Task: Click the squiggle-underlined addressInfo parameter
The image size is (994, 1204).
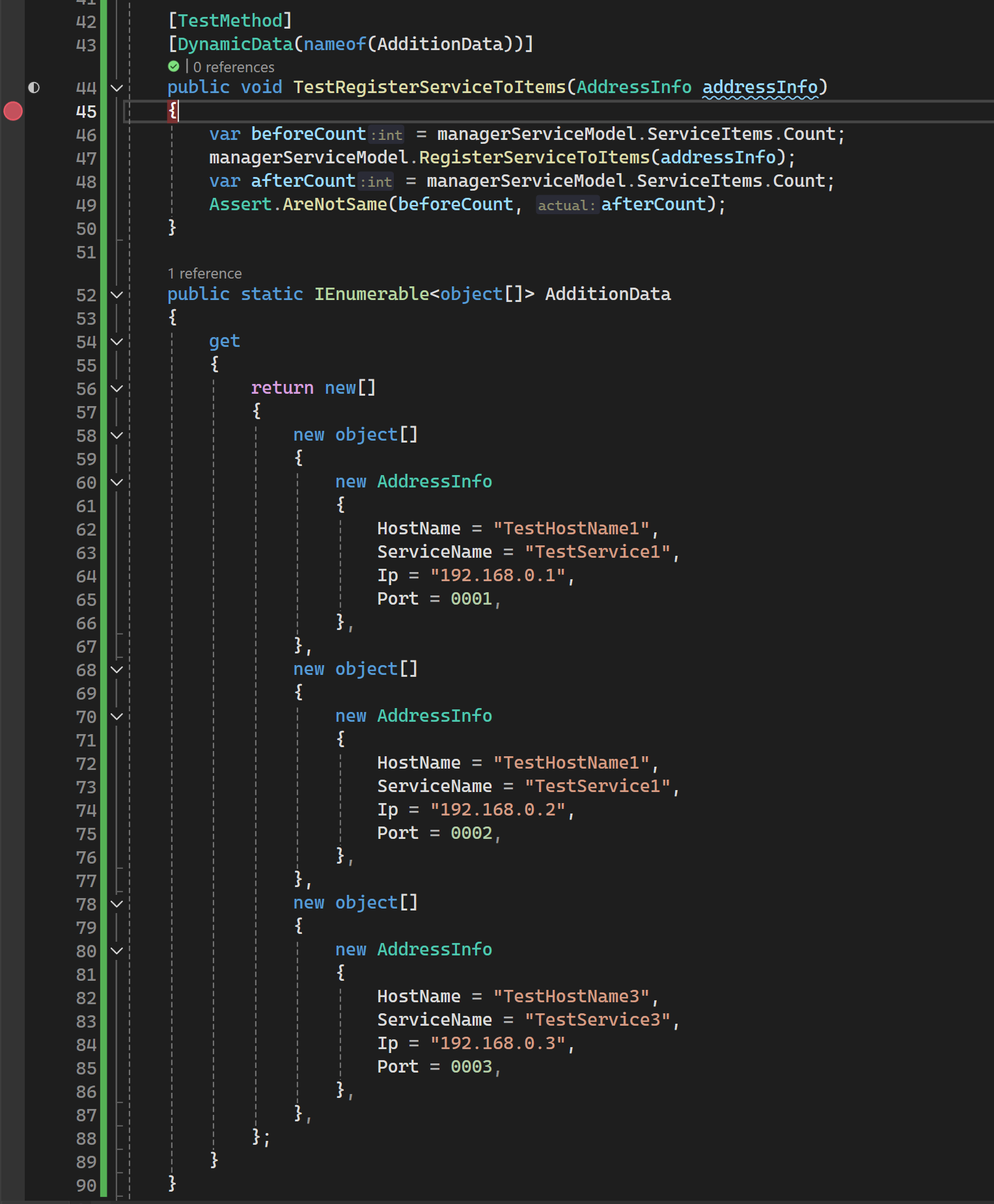Action: tap(760, 87)
